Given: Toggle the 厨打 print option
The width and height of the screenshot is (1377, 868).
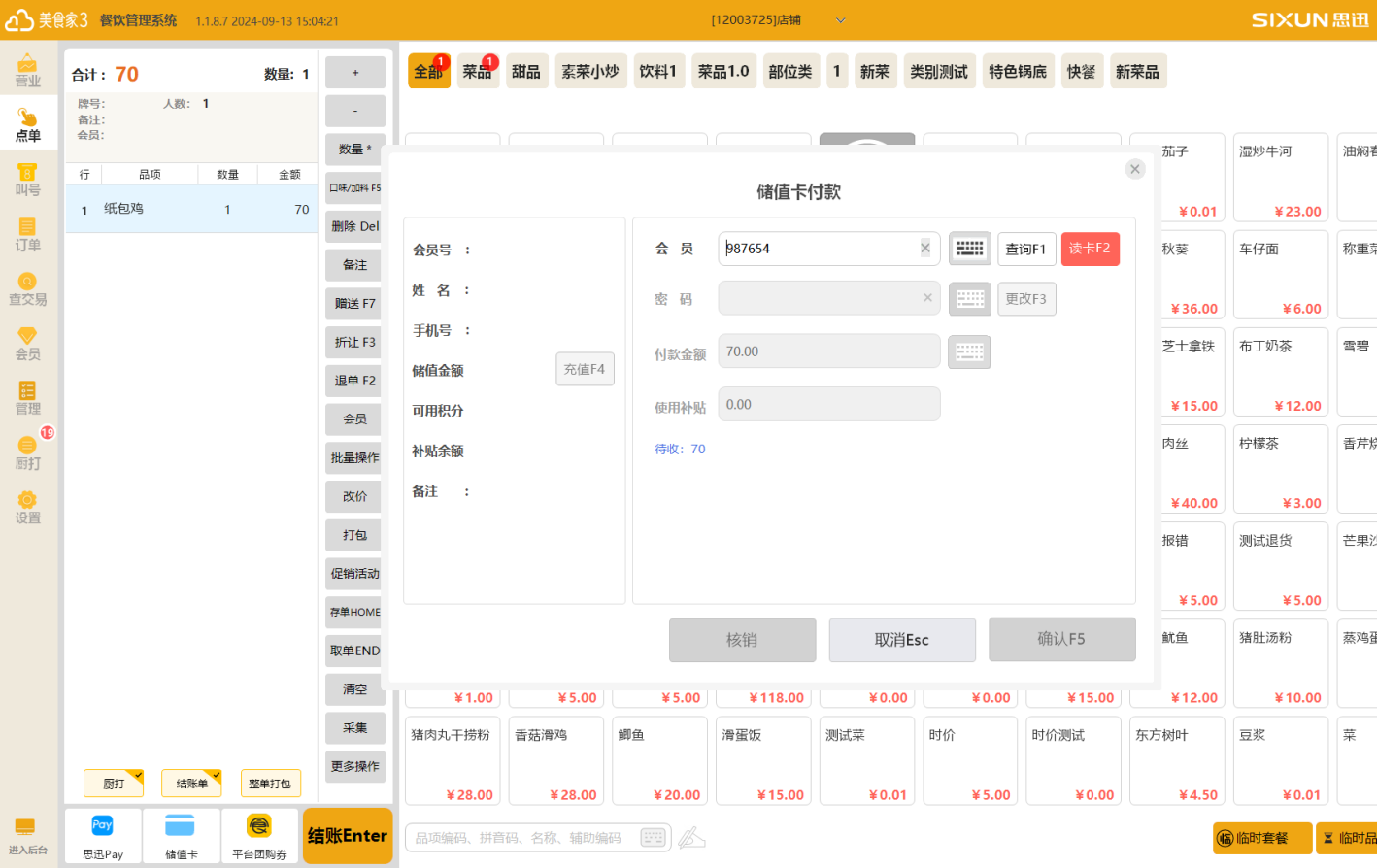Looking at the screenshot, I should 114,784.
